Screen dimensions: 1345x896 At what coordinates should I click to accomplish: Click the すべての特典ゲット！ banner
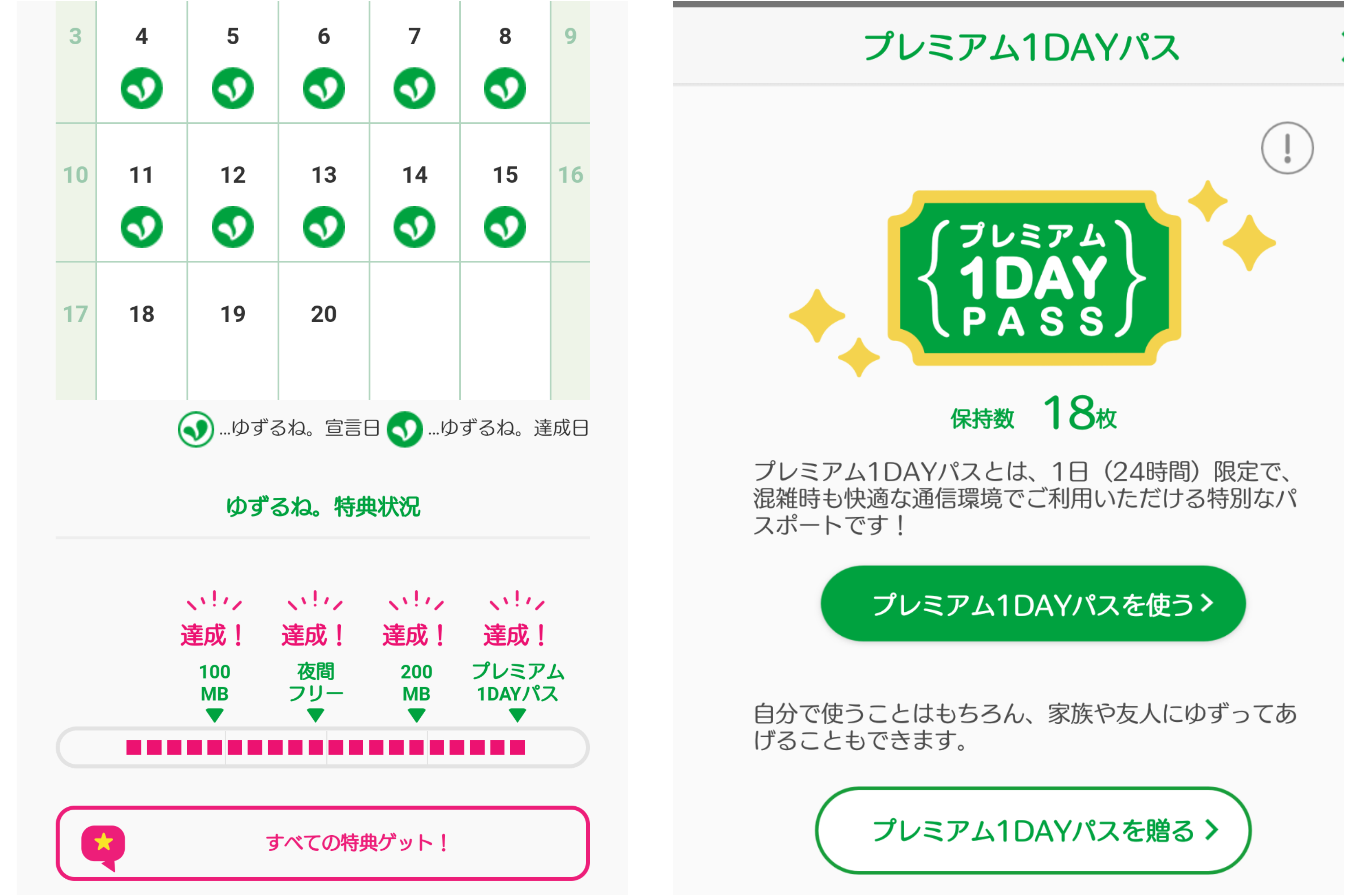point(323,843)
